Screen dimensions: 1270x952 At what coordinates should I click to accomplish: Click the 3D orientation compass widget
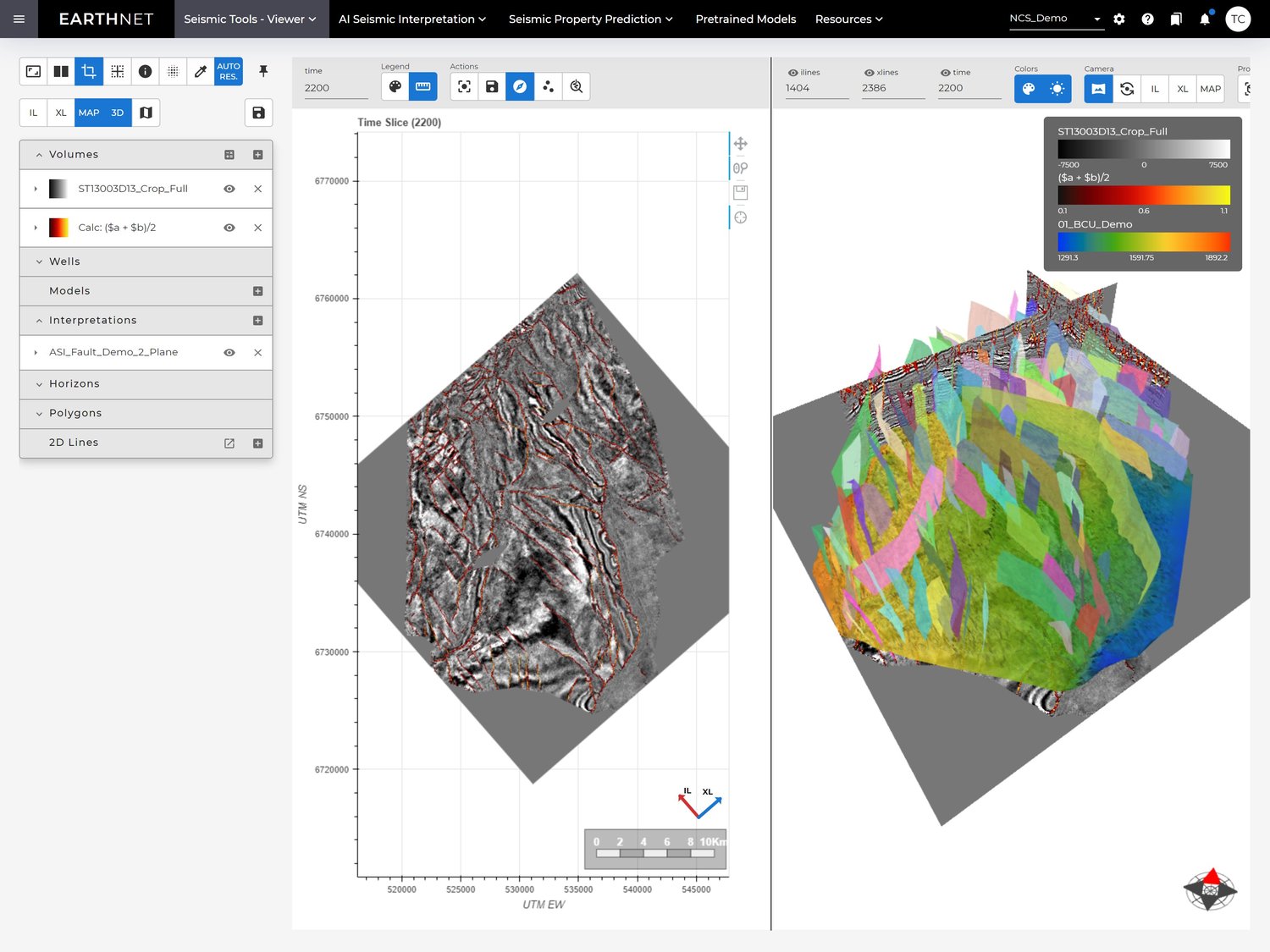pos(1210,889)
